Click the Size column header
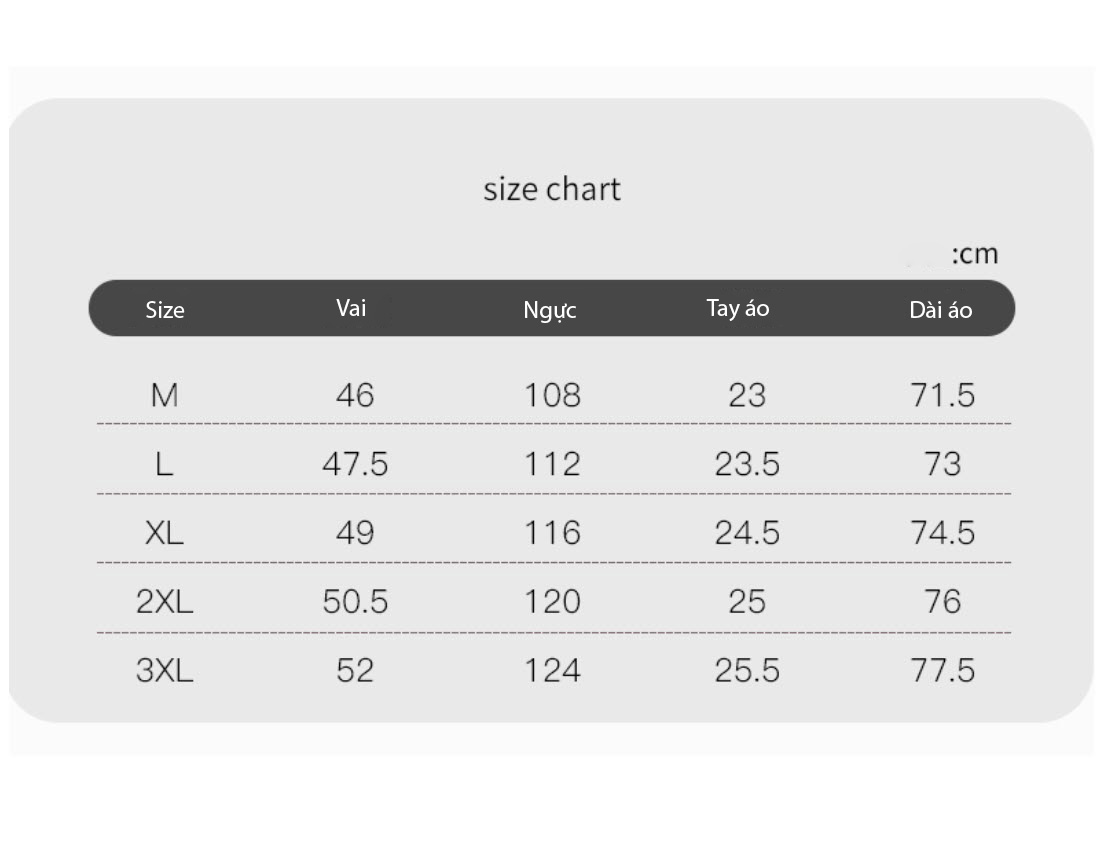Screen dimensions: 1101x859 tap(165, 310)
